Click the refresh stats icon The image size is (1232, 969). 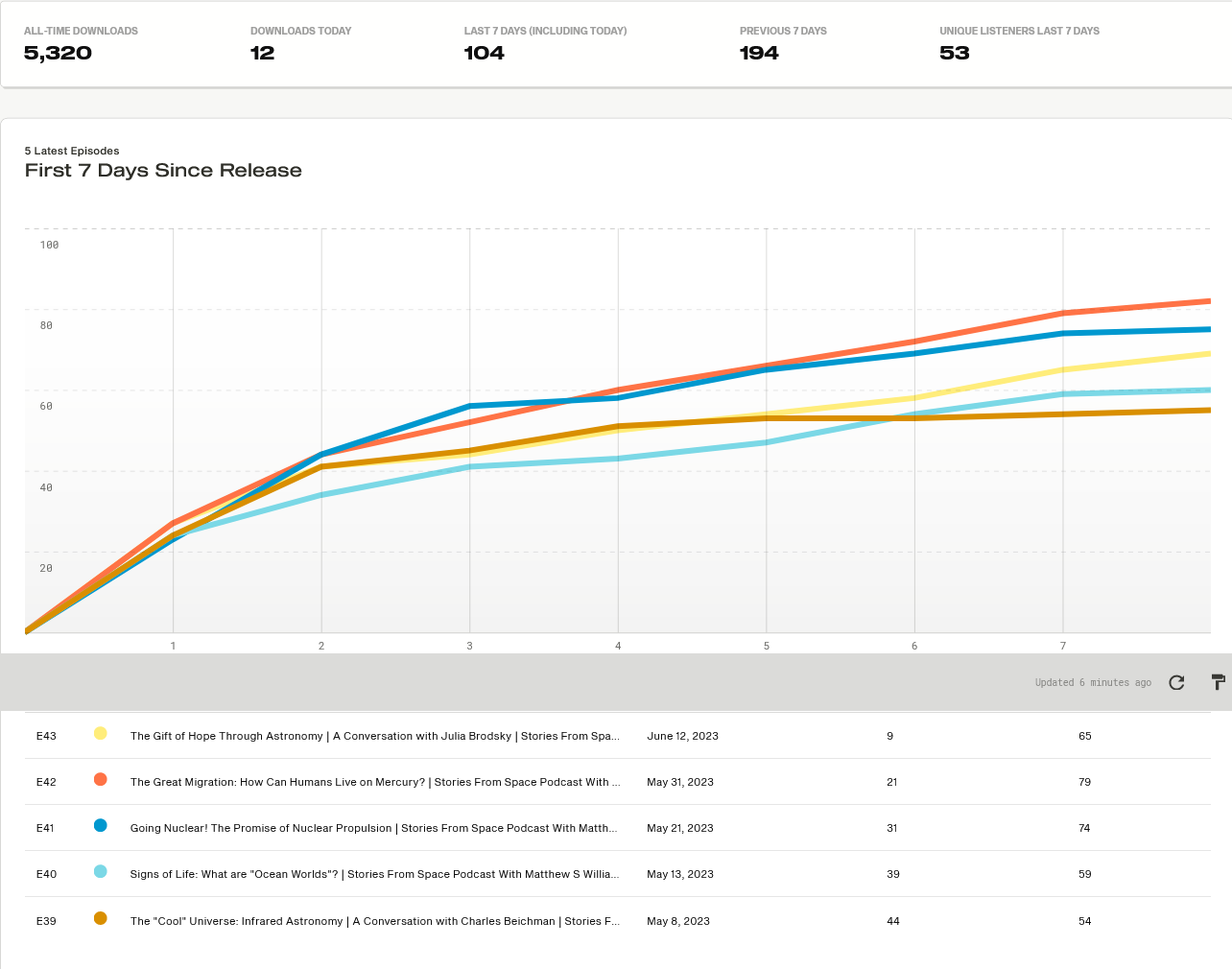tap(1176, 682)
